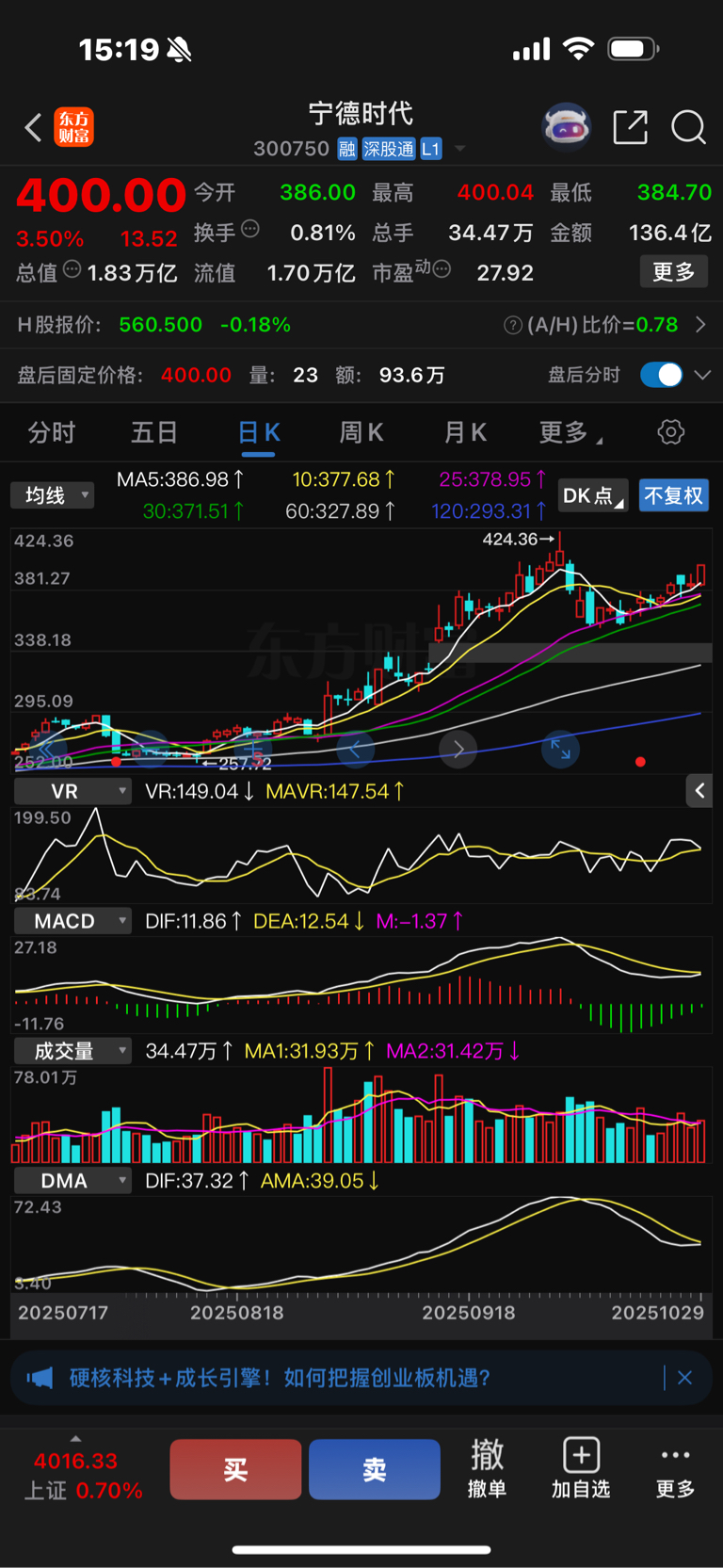Open the 东方财富 logo icon
Viewport: 723px width, 1568px height.
pyautogui.click(x=74, y=127)
